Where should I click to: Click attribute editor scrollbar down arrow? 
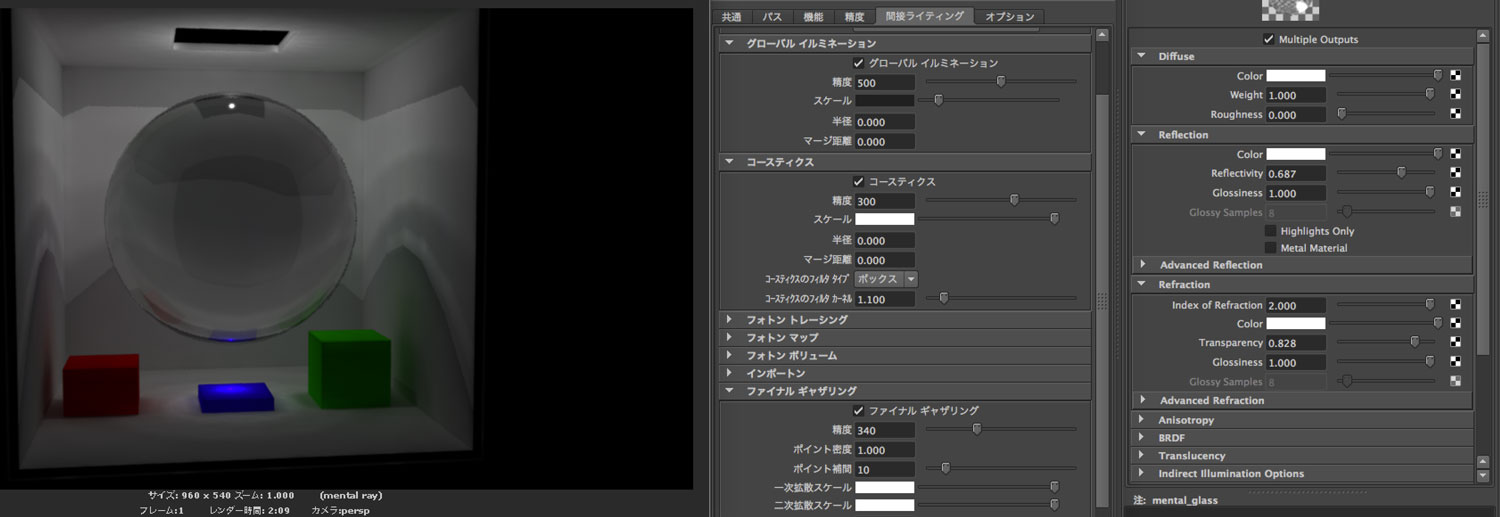tap(1482, 475)
